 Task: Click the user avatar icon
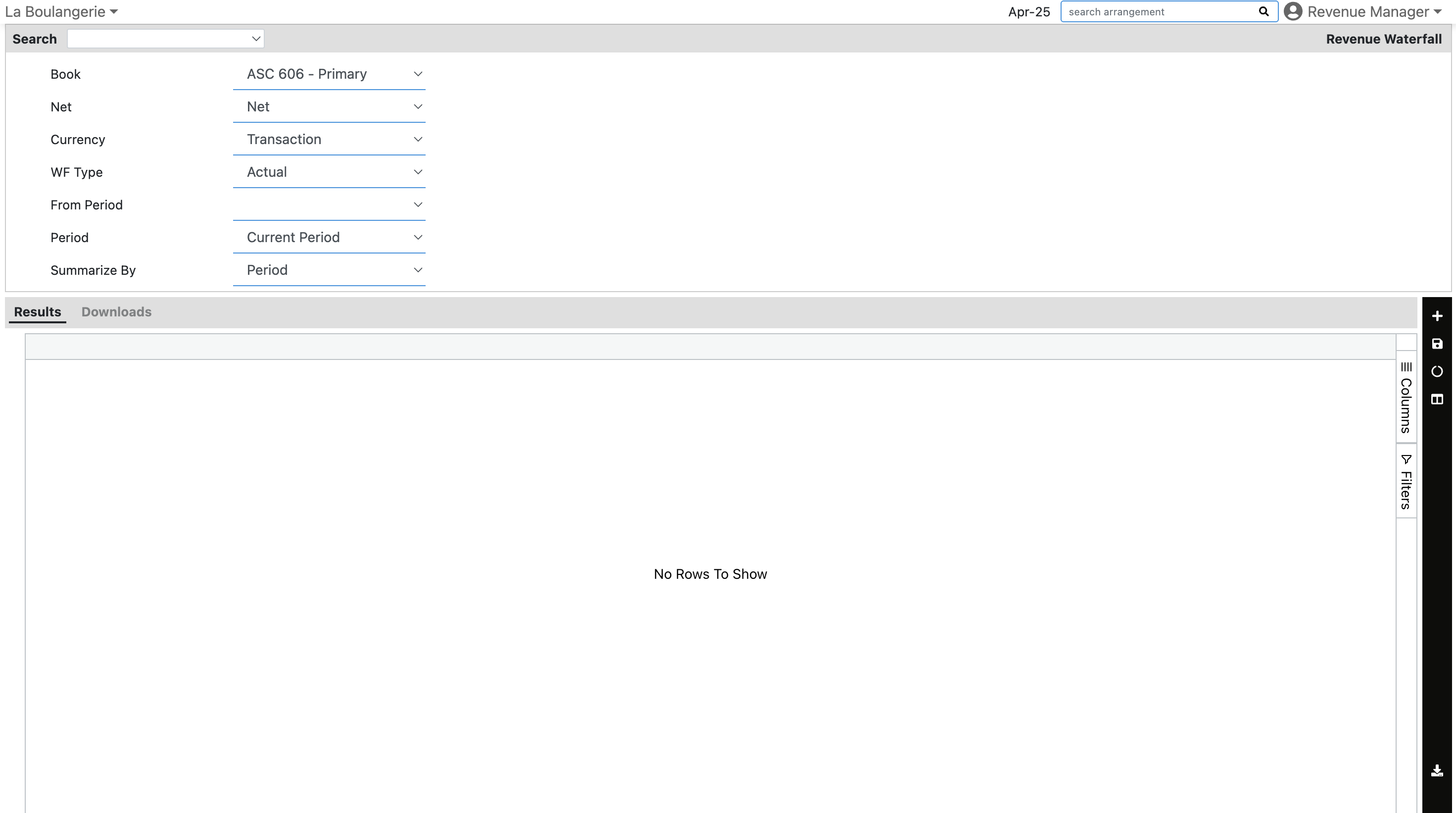(x=1292, y=12)
